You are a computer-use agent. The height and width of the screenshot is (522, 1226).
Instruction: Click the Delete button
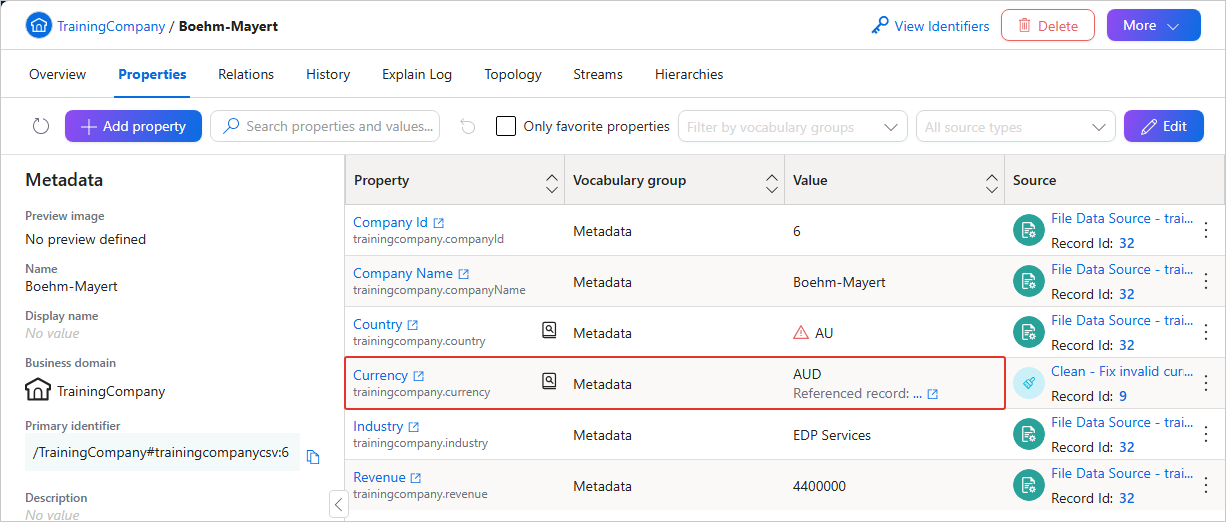tap(1048, 26)
